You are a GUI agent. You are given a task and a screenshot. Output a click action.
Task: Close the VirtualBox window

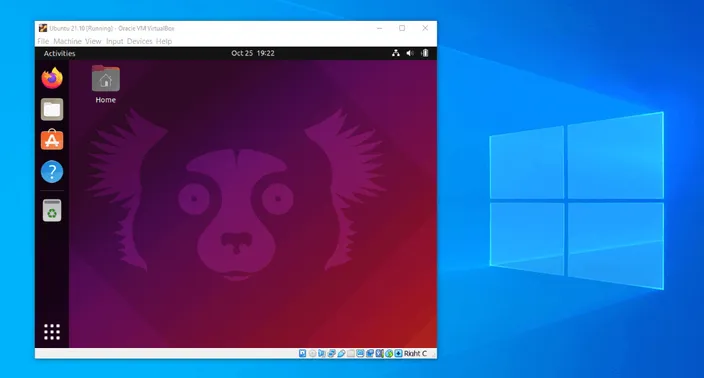pos(425,28)
